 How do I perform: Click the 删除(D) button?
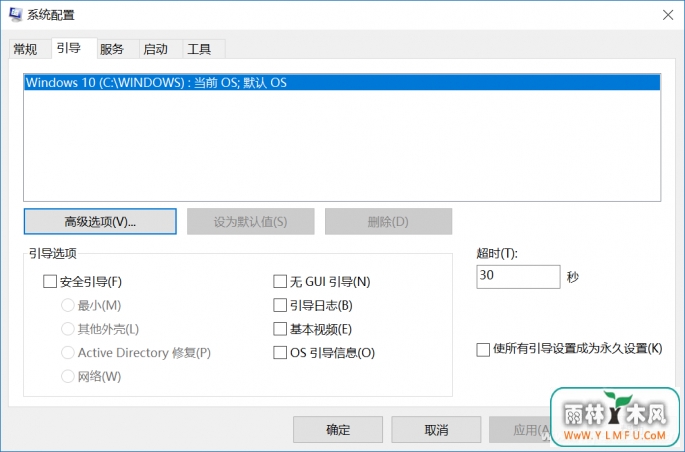pos(388,221)
